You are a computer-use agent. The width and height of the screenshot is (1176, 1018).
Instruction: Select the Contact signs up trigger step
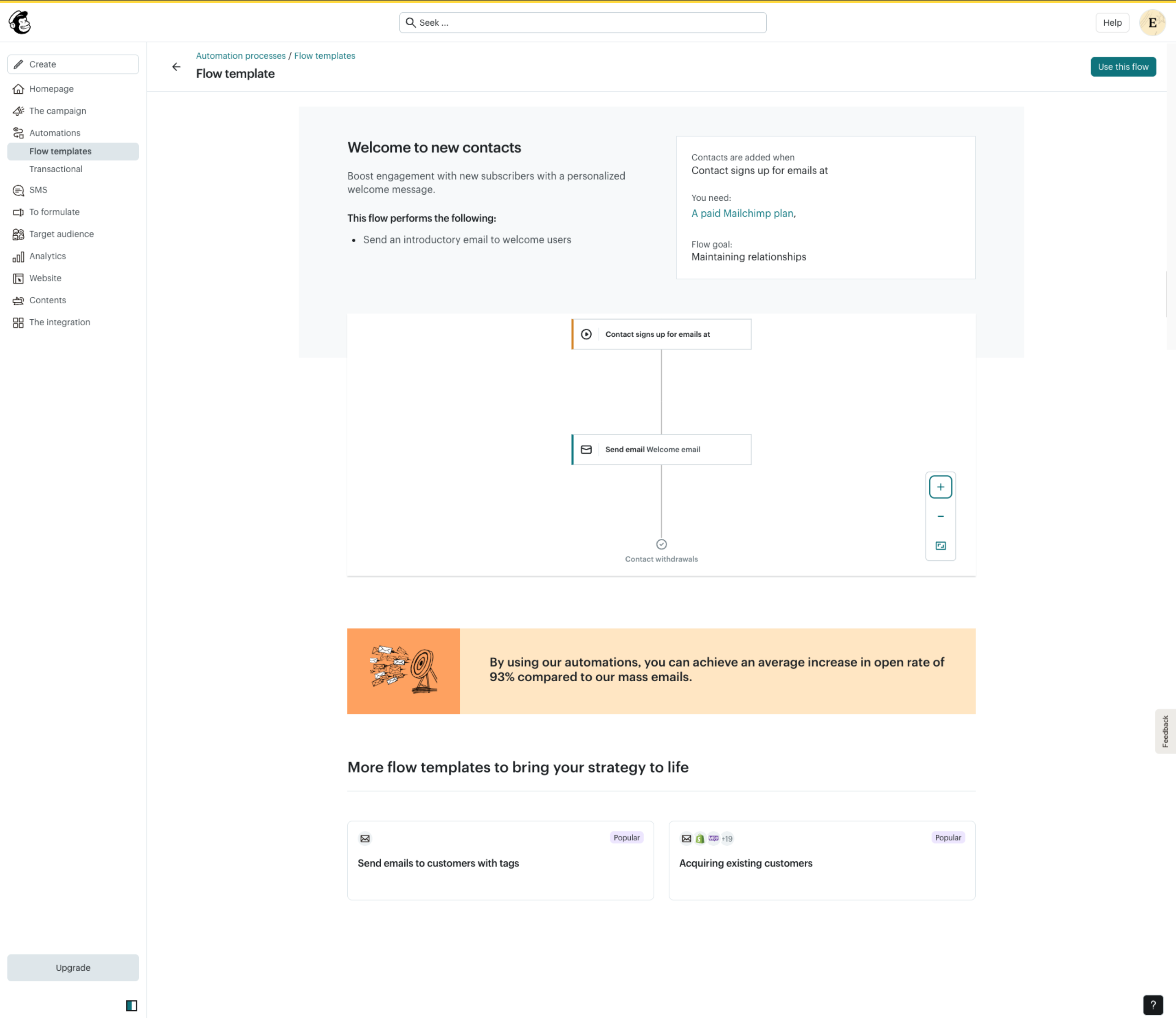(661, 334)
